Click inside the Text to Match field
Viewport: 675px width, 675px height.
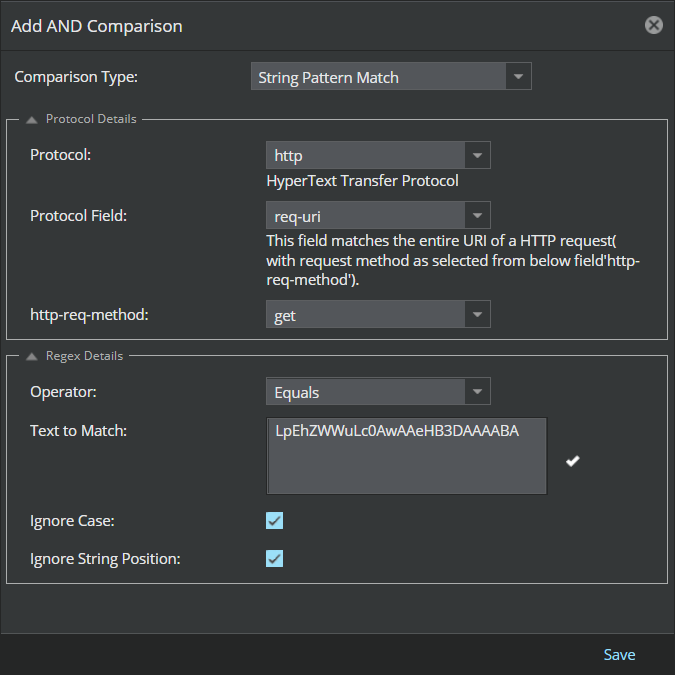click(406, 455)
